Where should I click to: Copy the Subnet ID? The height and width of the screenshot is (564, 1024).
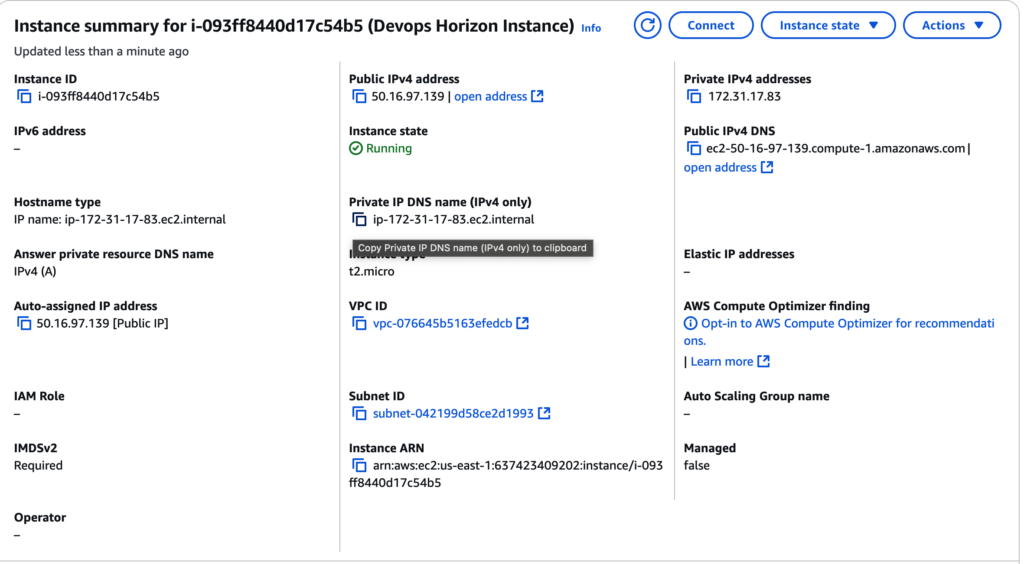click(x=359, y=414)
